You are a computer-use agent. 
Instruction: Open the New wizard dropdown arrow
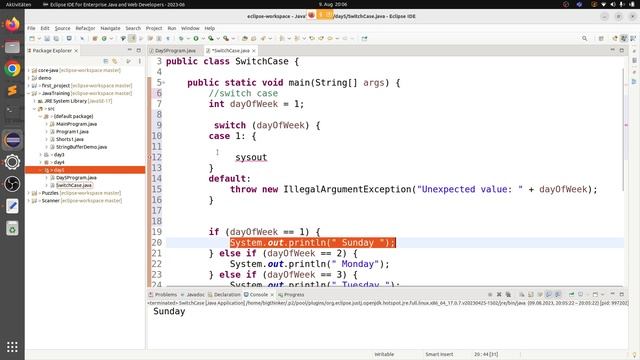tap(39, 38)
